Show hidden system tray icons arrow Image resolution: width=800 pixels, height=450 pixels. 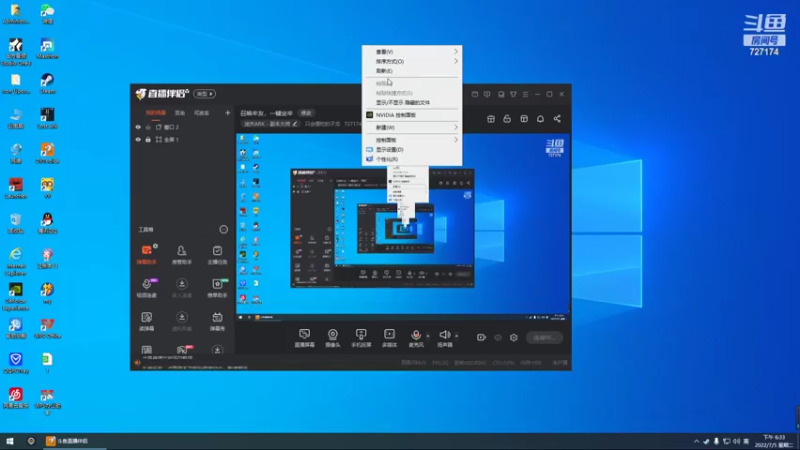[x=696, y=441]
